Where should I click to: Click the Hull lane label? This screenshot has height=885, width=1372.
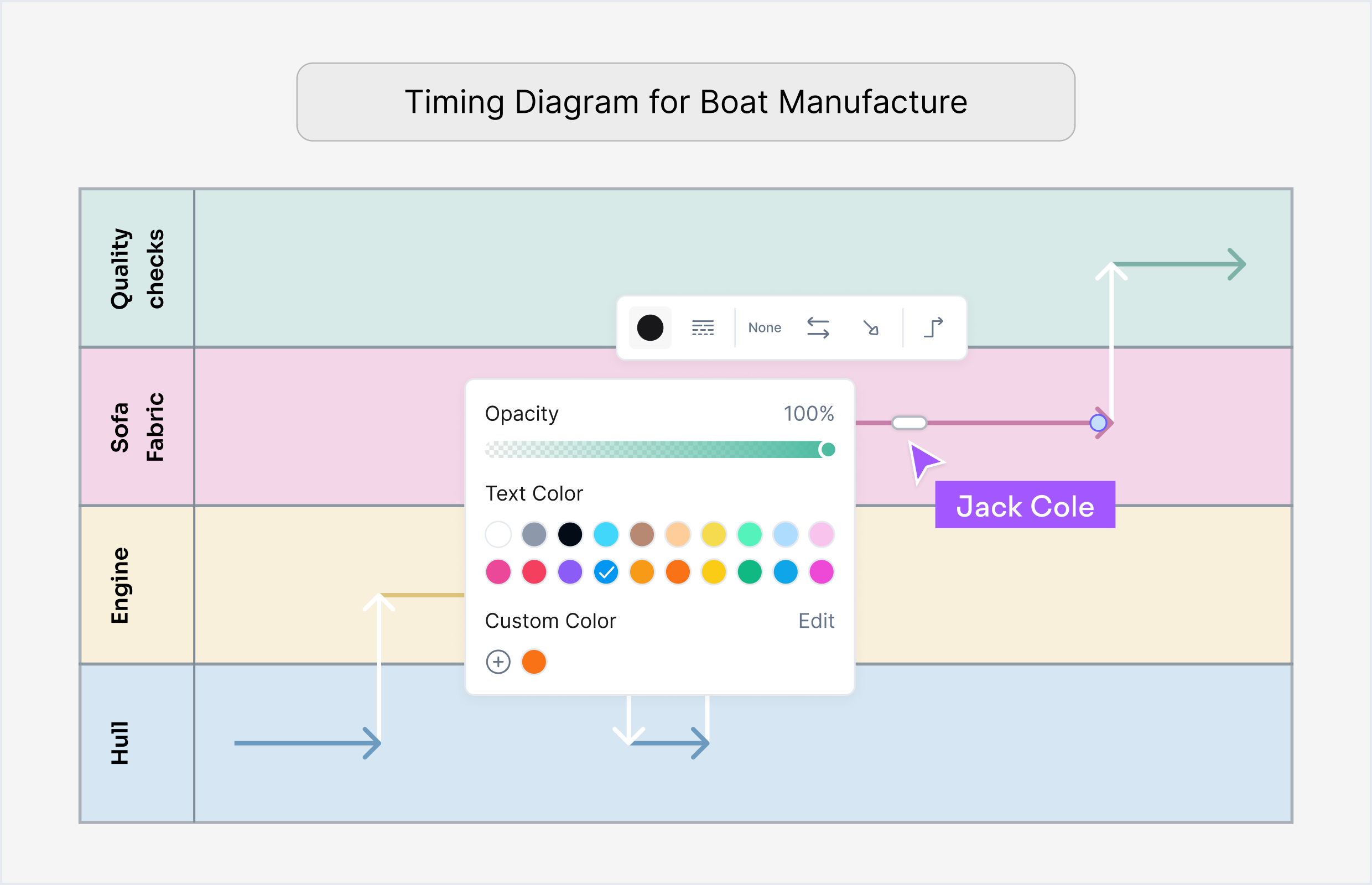coord(119,743)
